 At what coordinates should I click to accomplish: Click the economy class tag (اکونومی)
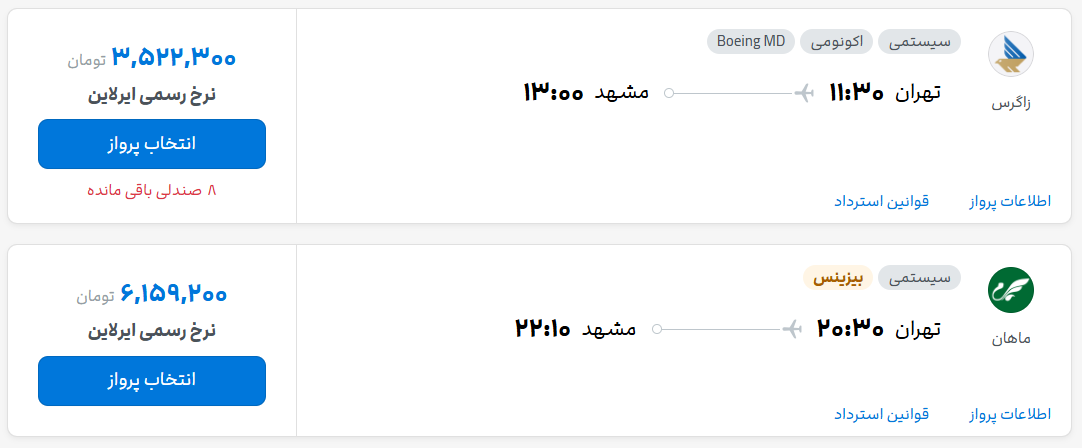tap(836, 41)
